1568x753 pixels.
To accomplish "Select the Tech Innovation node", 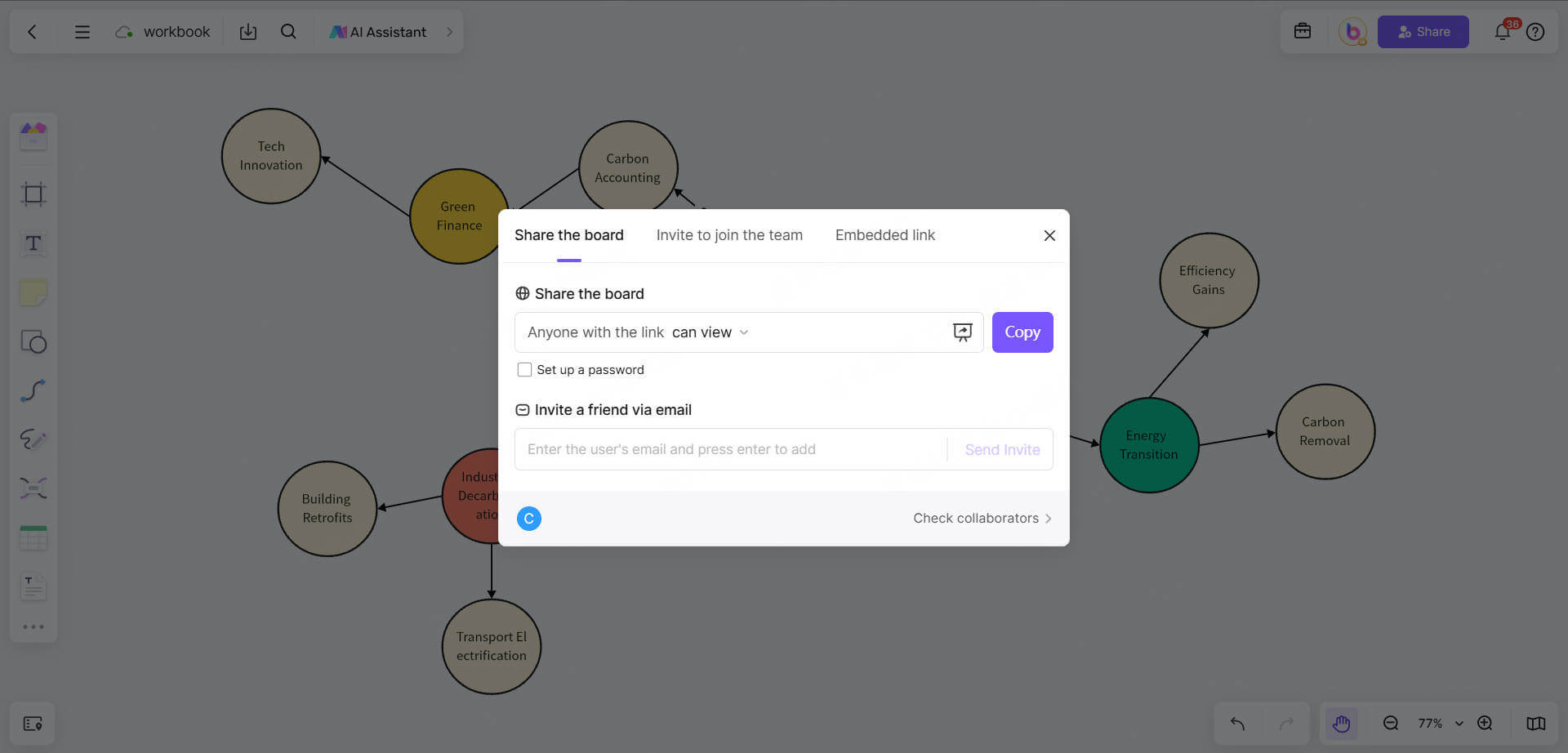I will [x=271, y=156].
